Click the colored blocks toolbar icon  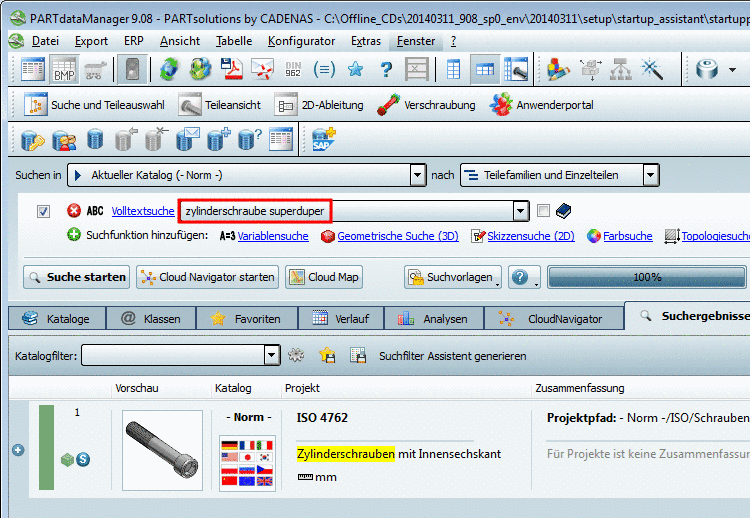point(558,69)
